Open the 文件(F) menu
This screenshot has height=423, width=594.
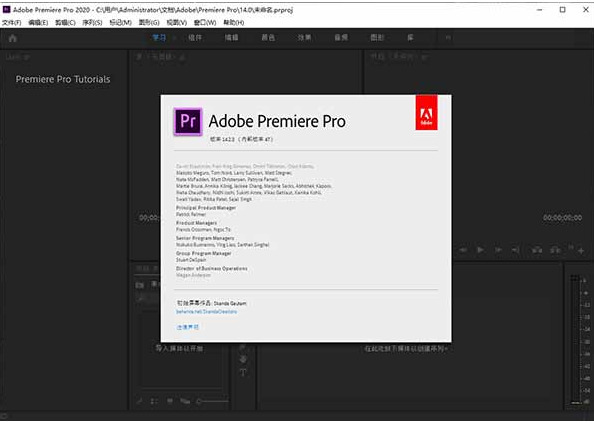pyautogui.click(x=12, y=23)
